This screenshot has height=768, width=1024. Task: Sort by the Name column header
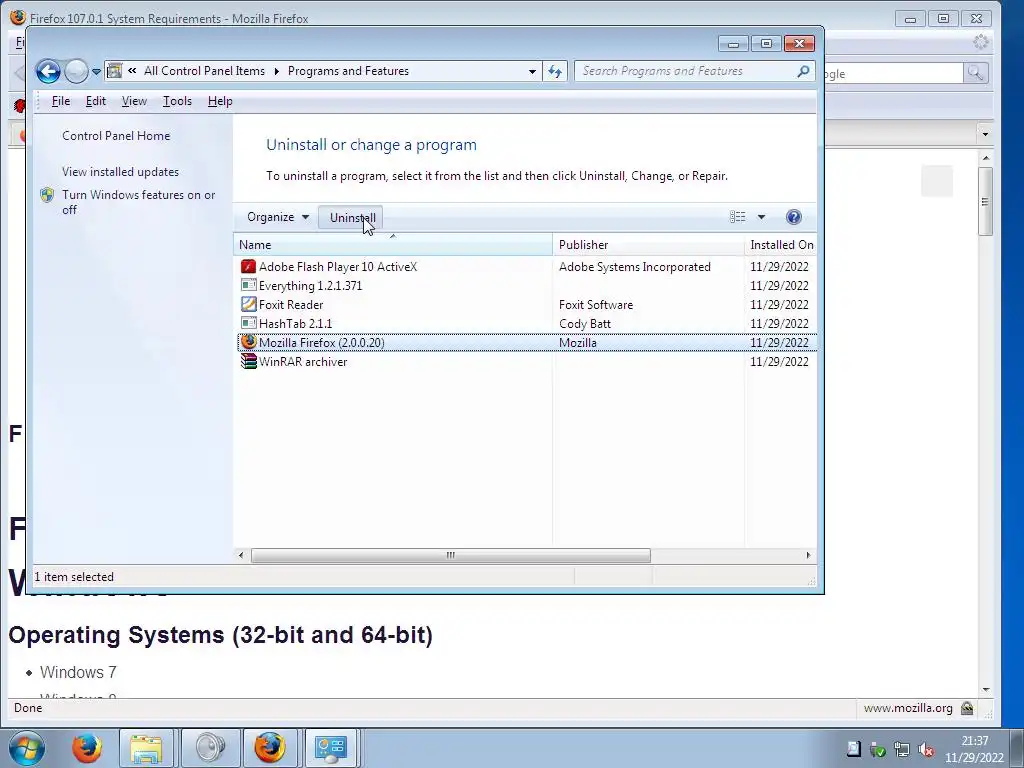click(392, 245)
